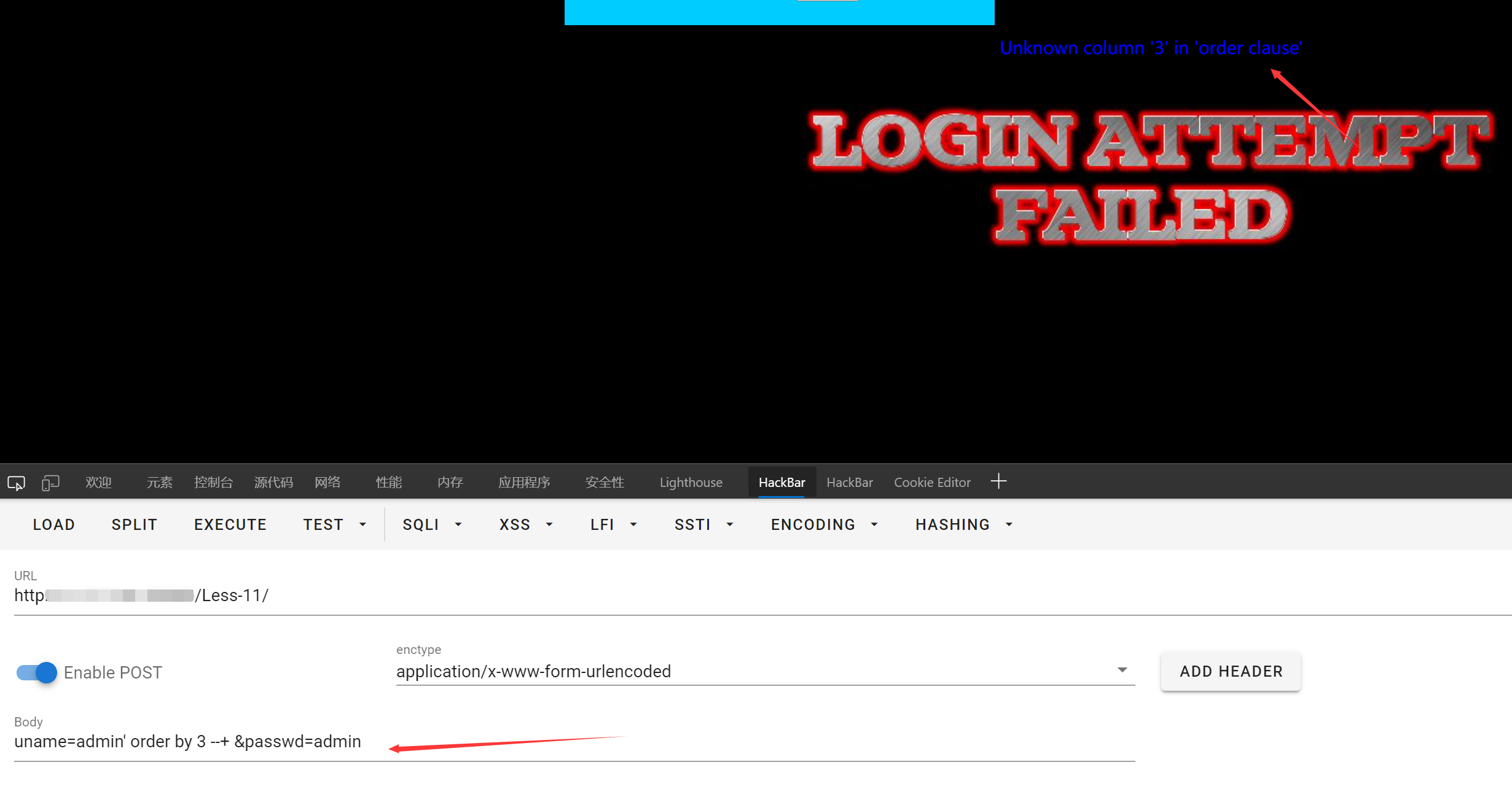
Task: Click the inspect element picker icon
Action: 16,483
